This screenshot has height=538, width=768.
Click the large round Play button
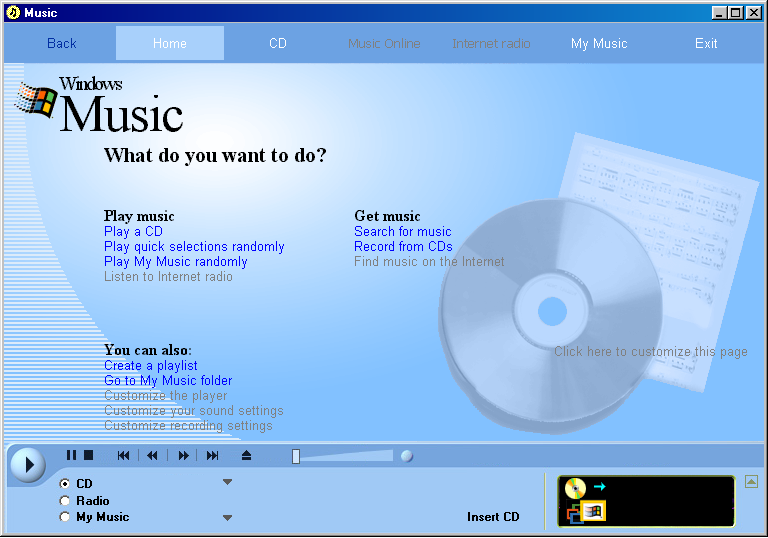28,464
